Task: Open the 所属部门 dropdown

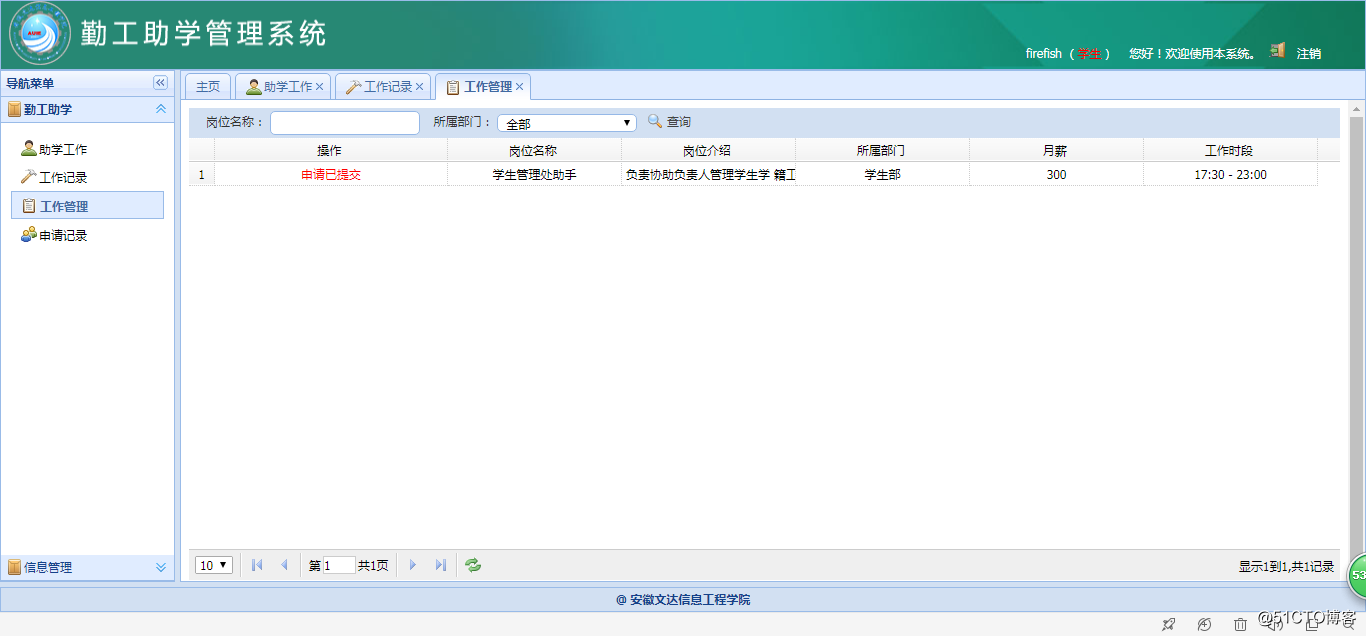Action: 567,123
